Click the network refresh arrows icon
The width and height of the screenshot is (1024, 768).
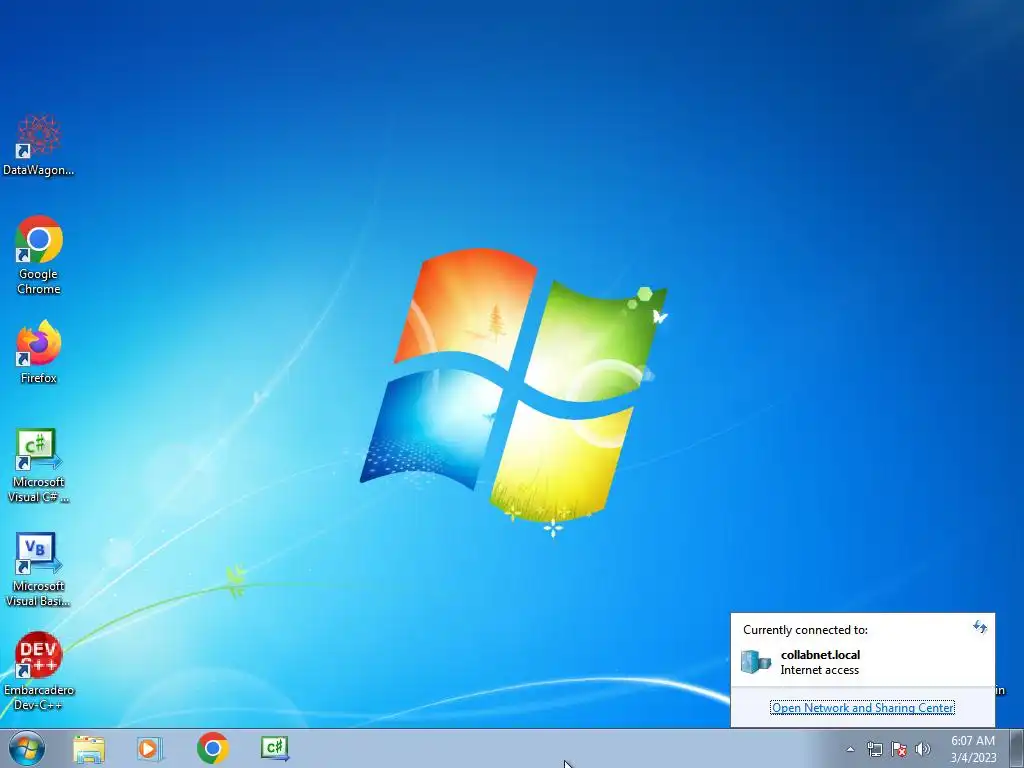tap(980, 627)
